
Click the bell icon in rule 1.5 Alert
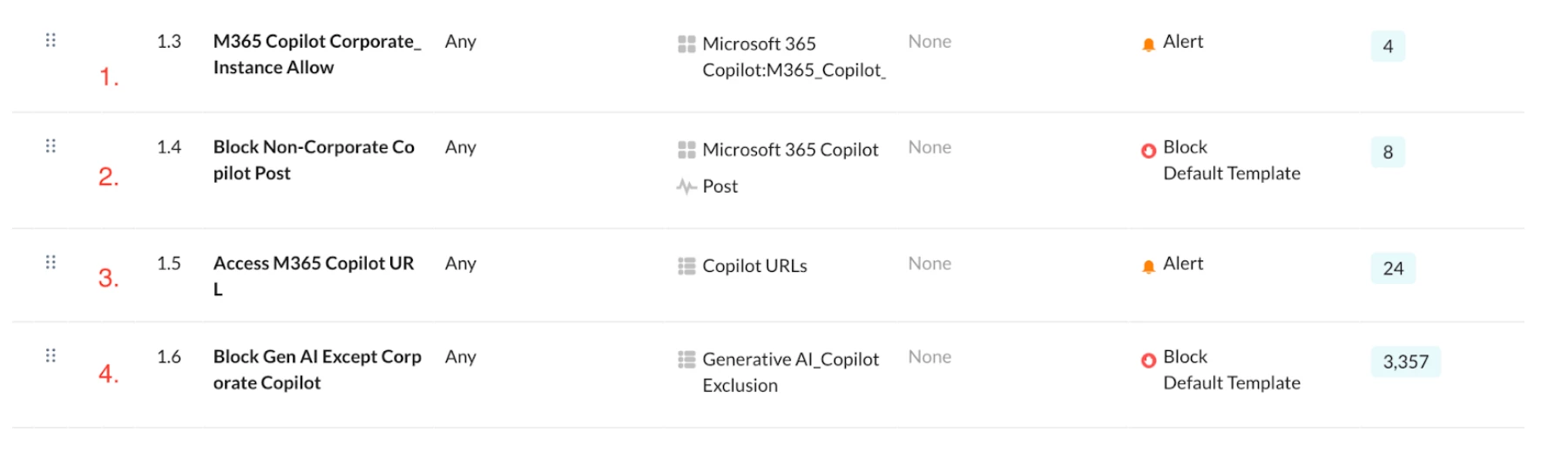point(1148,267)
